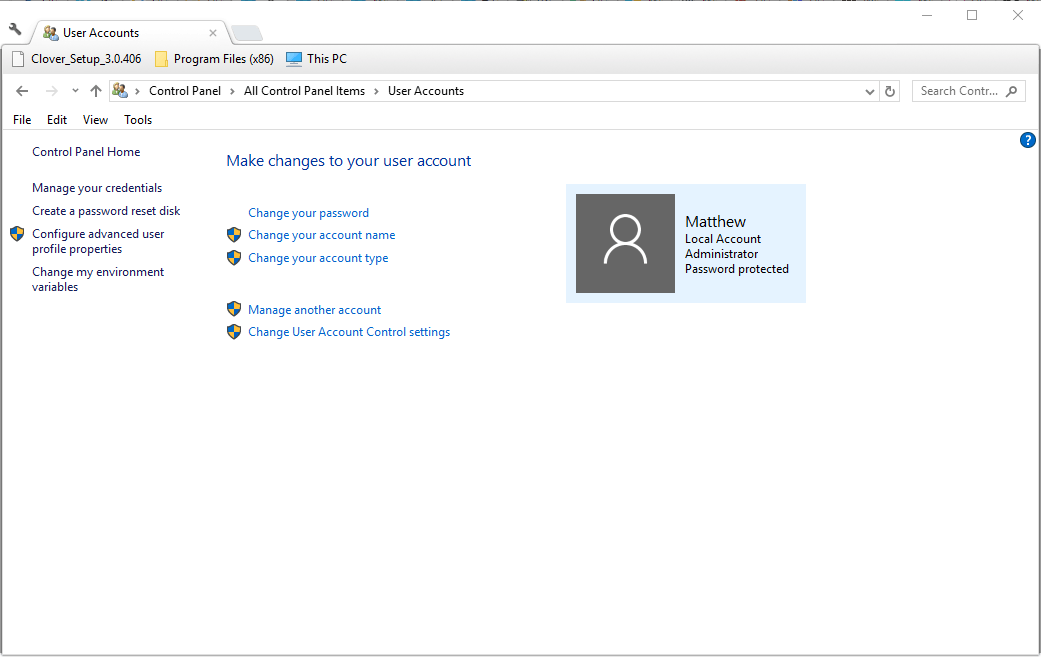Click shield icon beside Change your account name
1041x657 pixels.
[x=234, y=234]
